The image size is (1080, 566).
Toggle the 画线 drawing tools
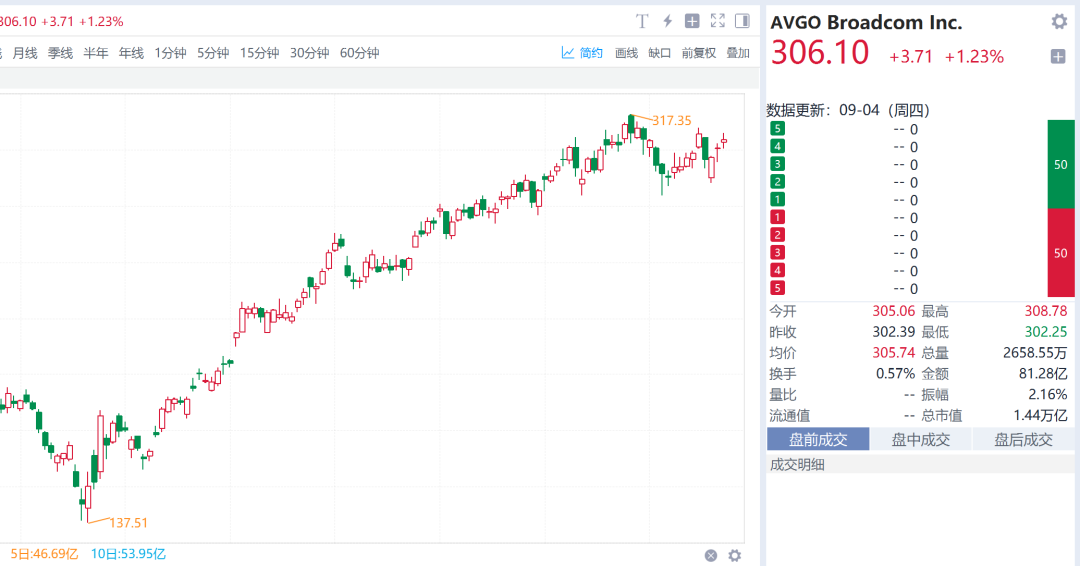pyautogui.click(x=626, y=53)
